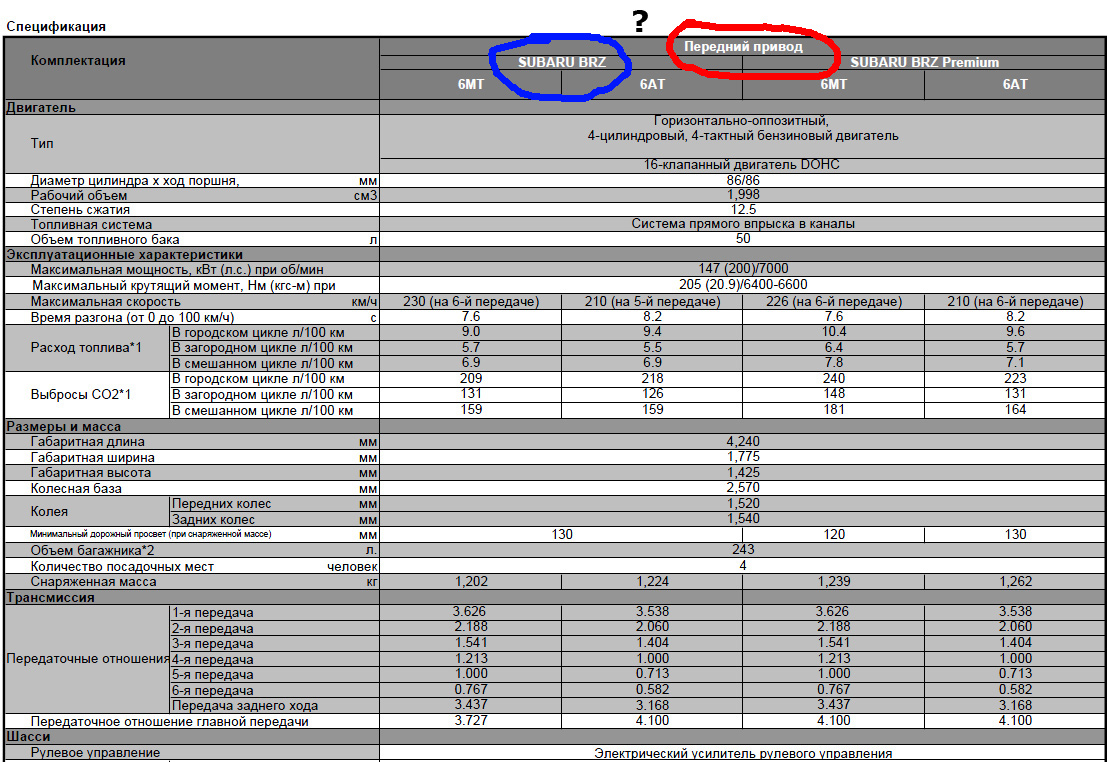Click the '240' CO2 emission value
1108x762 pixels.
coord(834,378)
